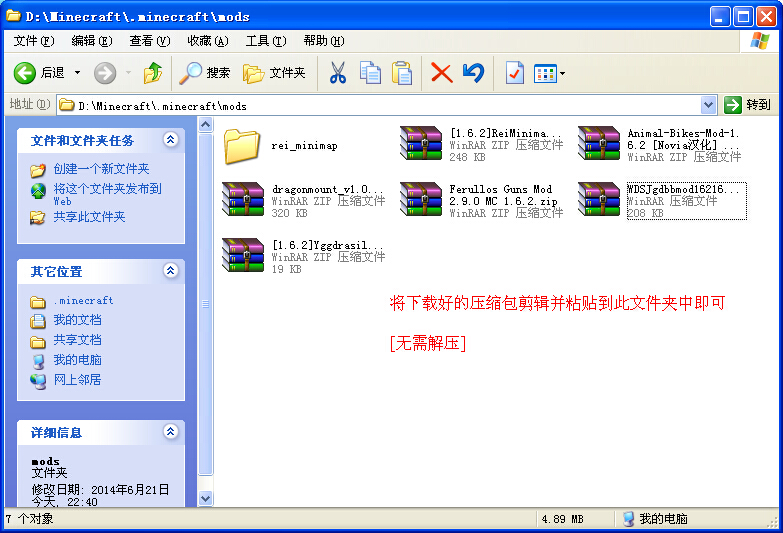The width and height of the screenshot is (783, 533).
Task: Click inside the address bar path
Action: point(380,105)
